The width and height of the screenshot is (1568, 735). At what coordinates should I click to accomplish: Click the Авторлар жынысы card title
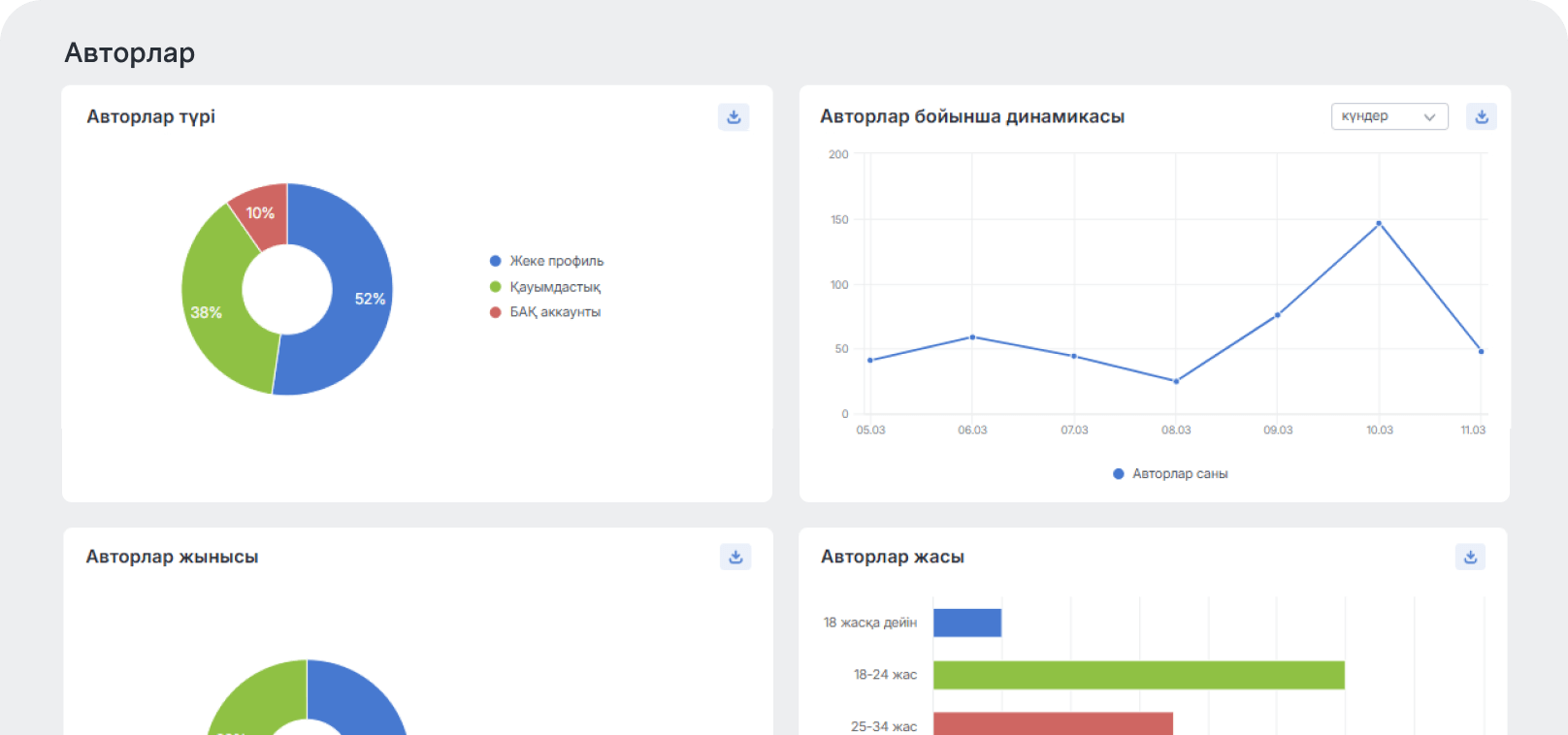tap(172, 557)
